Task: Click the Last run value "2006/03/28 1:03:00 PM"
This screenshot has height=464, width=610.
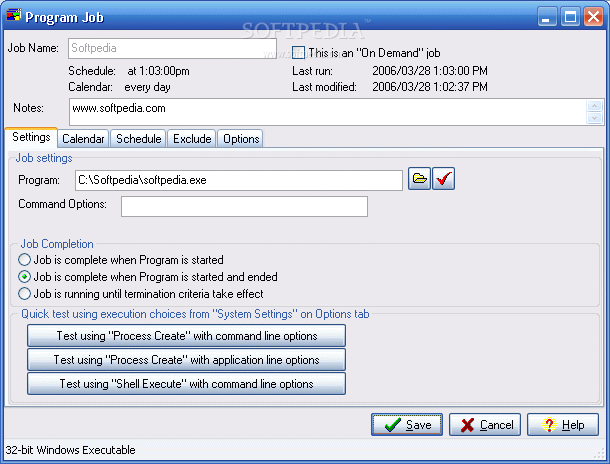Action: pyautogui.click(x=430, y=71)
